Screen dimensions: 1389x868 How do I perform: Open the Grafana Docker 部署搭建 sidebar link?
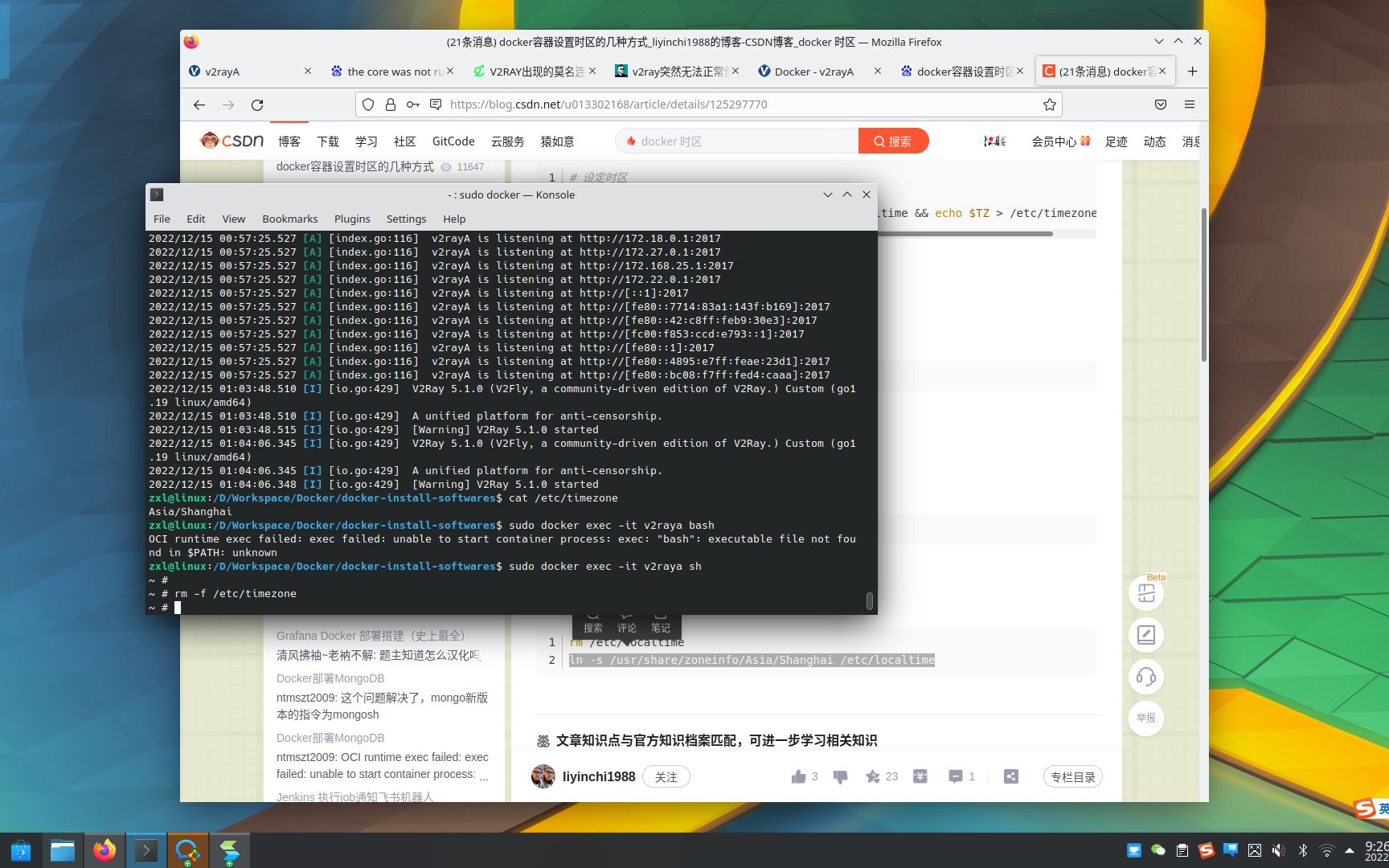point(371,636)
